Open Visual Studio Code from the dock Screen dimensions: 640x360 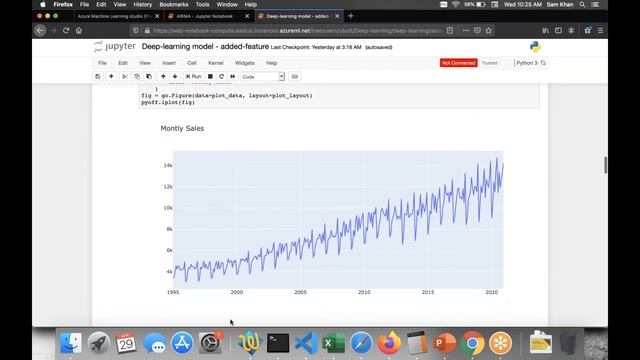click(x=306, y=343)
